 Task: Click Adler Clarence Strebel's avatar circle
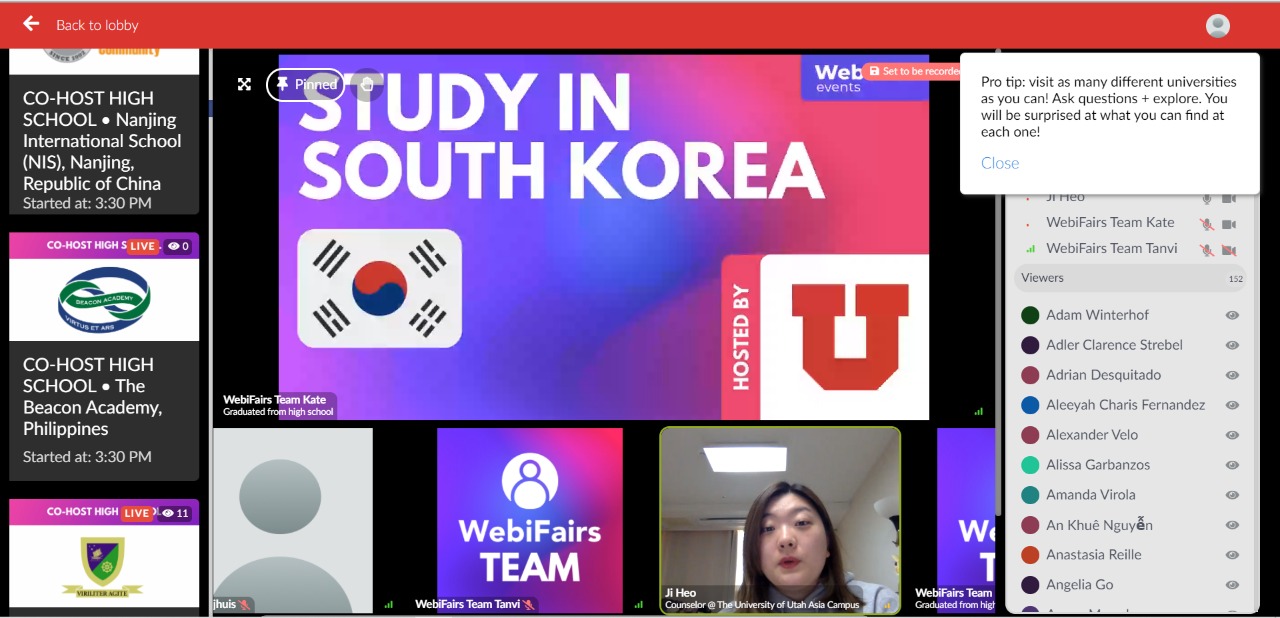pos(1030,345)
